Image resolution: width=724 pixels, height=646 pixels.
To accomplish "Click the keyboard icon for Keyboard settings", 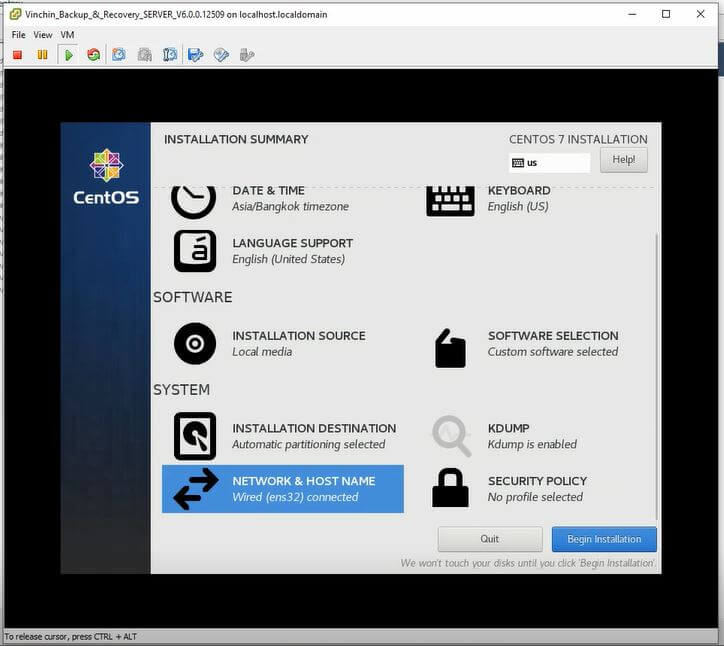I will click(x=450, y=201).
